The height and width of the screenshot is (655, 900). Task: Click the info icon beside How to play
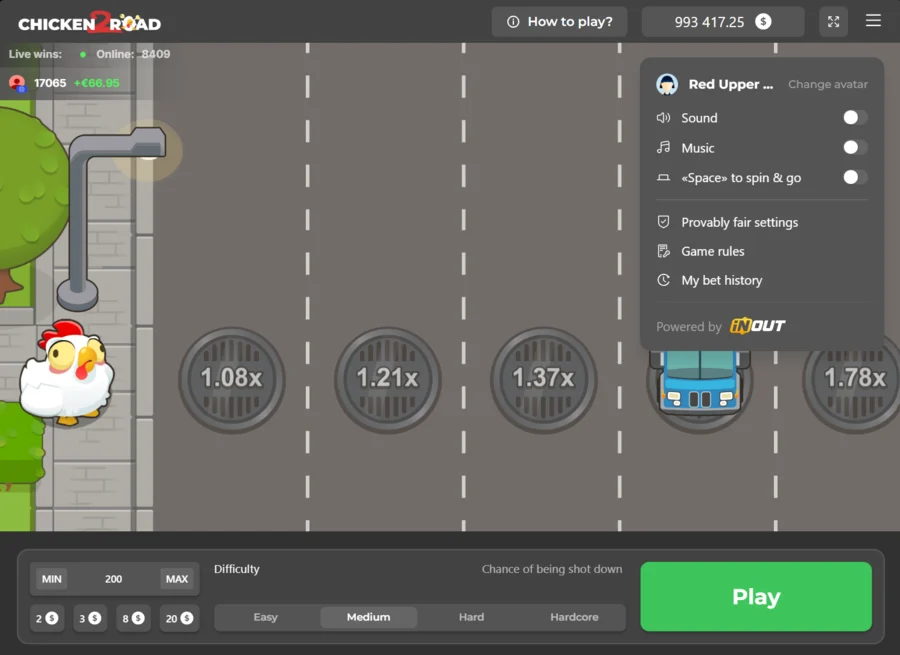tap(513, 22)
